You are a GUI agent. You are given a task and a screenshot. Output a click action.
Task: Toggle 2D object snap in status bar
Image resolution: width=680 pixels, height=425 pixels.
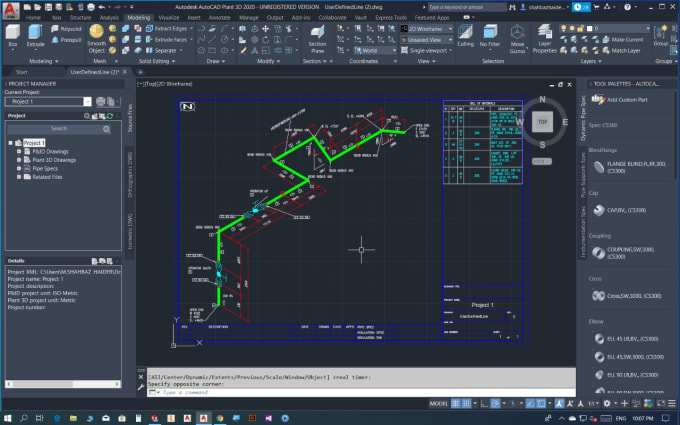click(x=541, y=403)
